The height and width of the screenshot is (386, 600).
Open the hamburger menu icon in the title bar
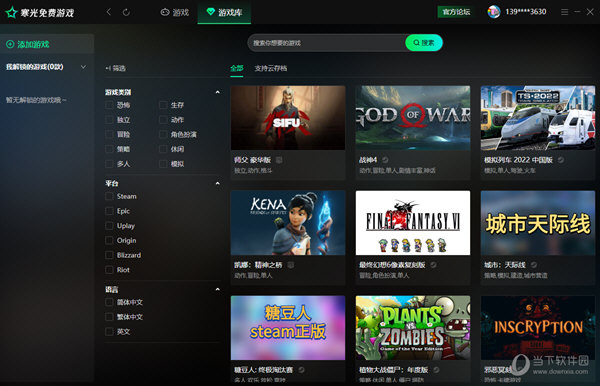pyautogui.click(x=564, y=12)
